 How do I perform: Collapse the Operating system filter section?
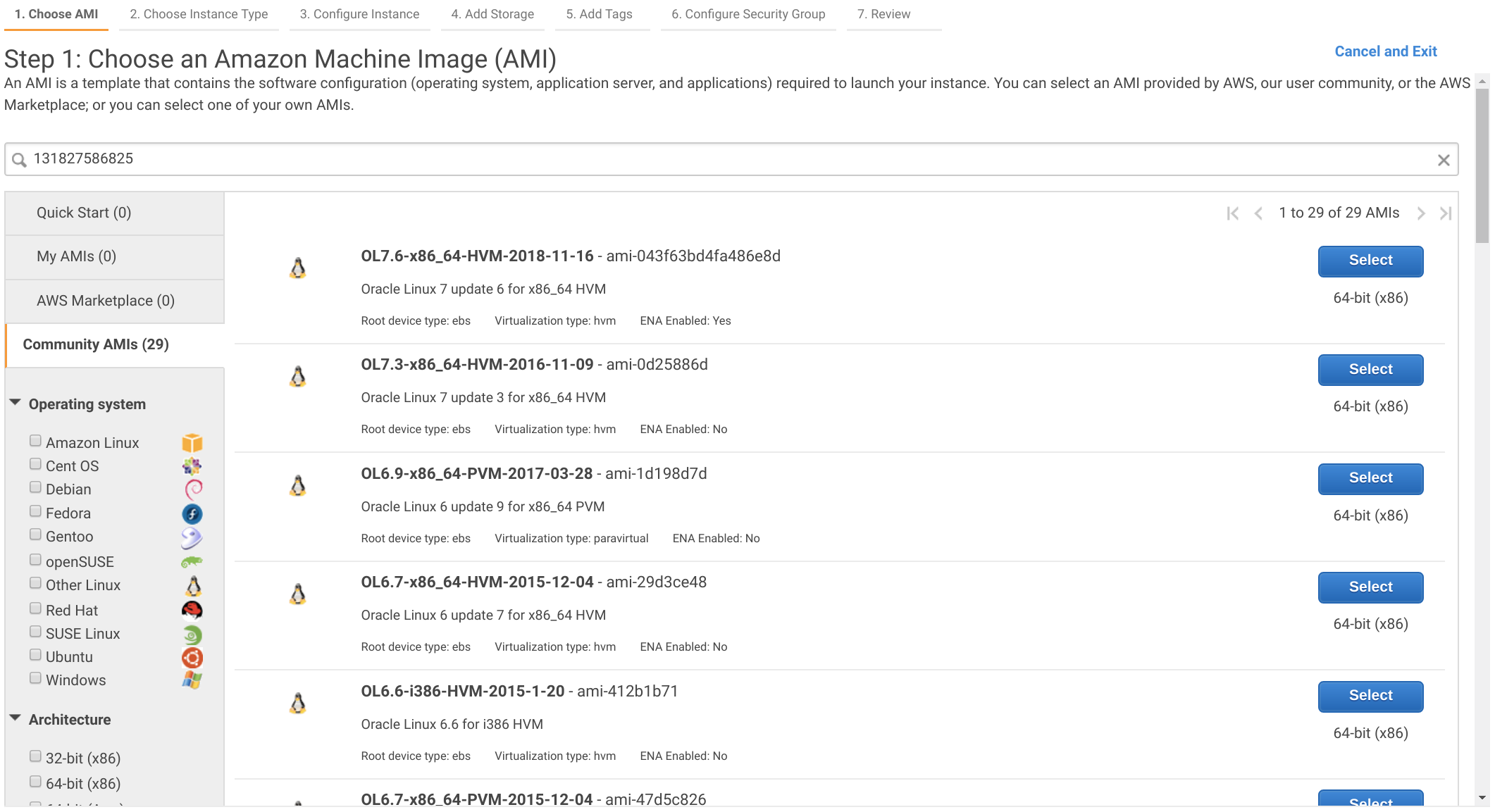15,403
